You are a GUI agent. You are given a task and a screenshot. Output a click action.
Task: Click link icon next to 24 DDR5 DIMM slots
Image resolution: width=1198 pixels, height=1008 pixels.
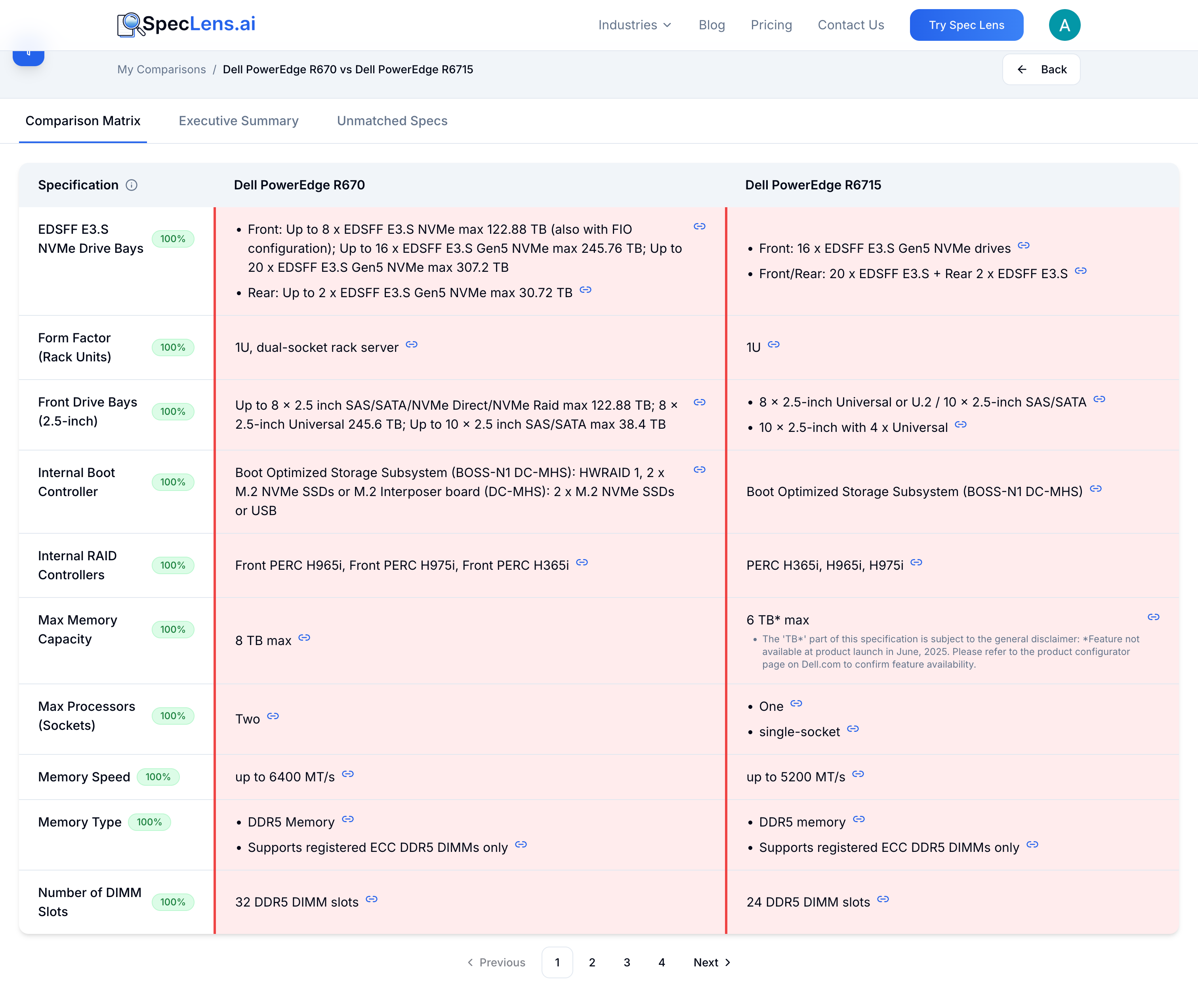[x=883, y=900]
